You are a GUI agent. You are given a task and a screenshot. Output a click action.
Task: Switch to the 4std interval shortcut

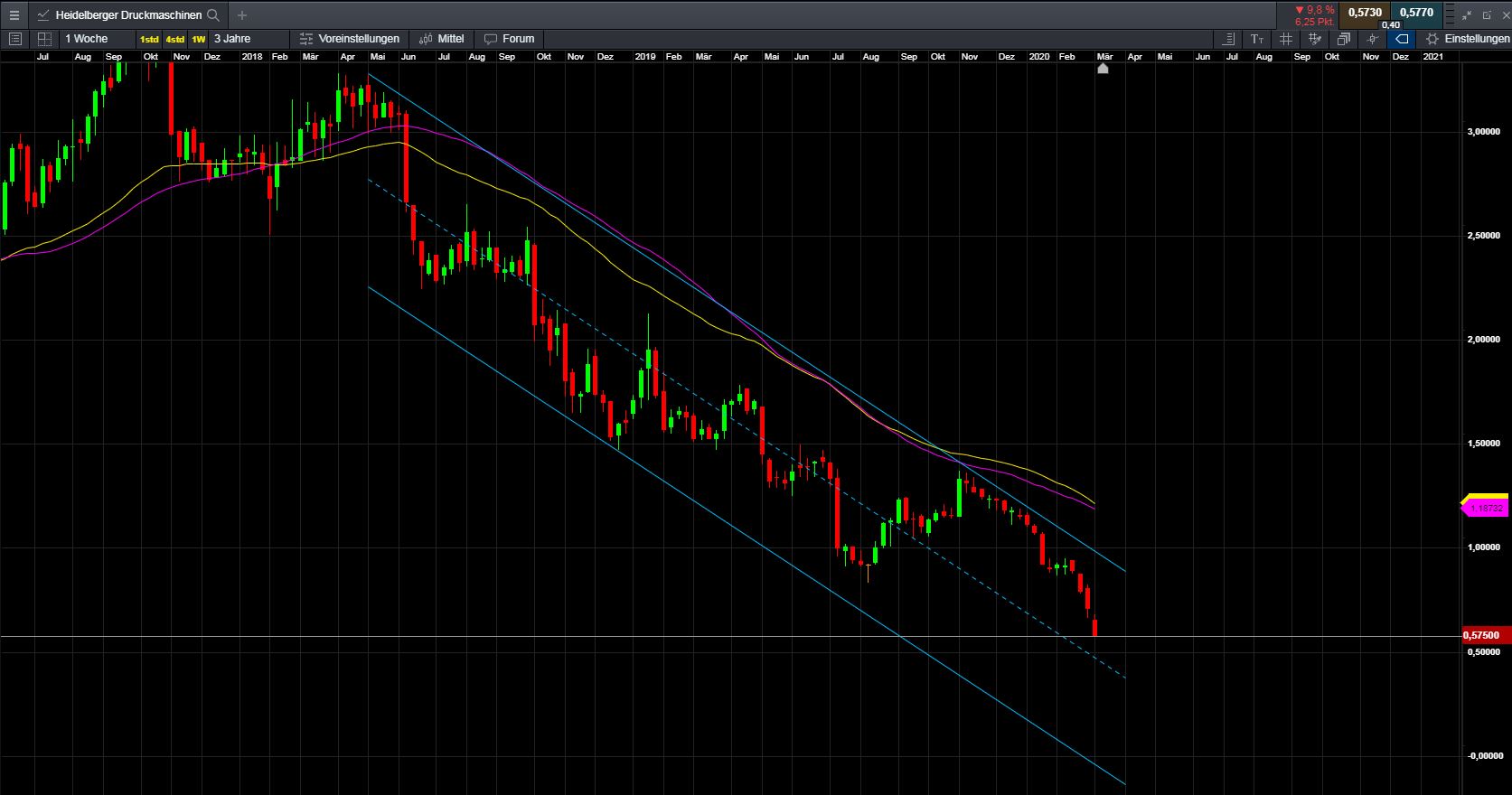click(x=175, y=39)
